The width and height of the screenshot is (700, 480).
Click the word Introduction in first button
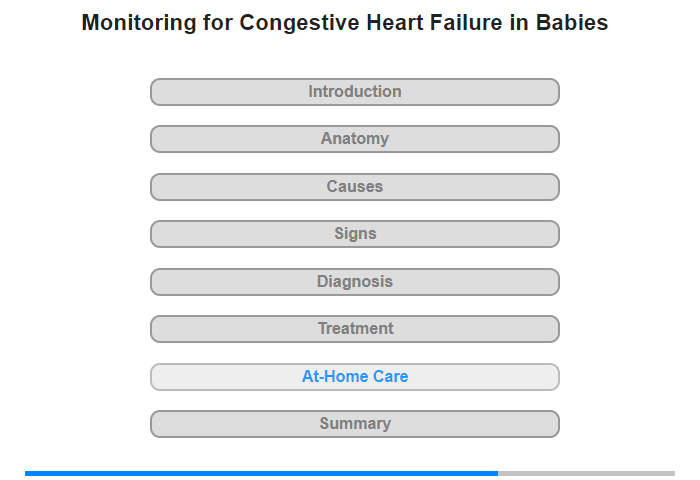pyautogui.click(x=355, y=92)
